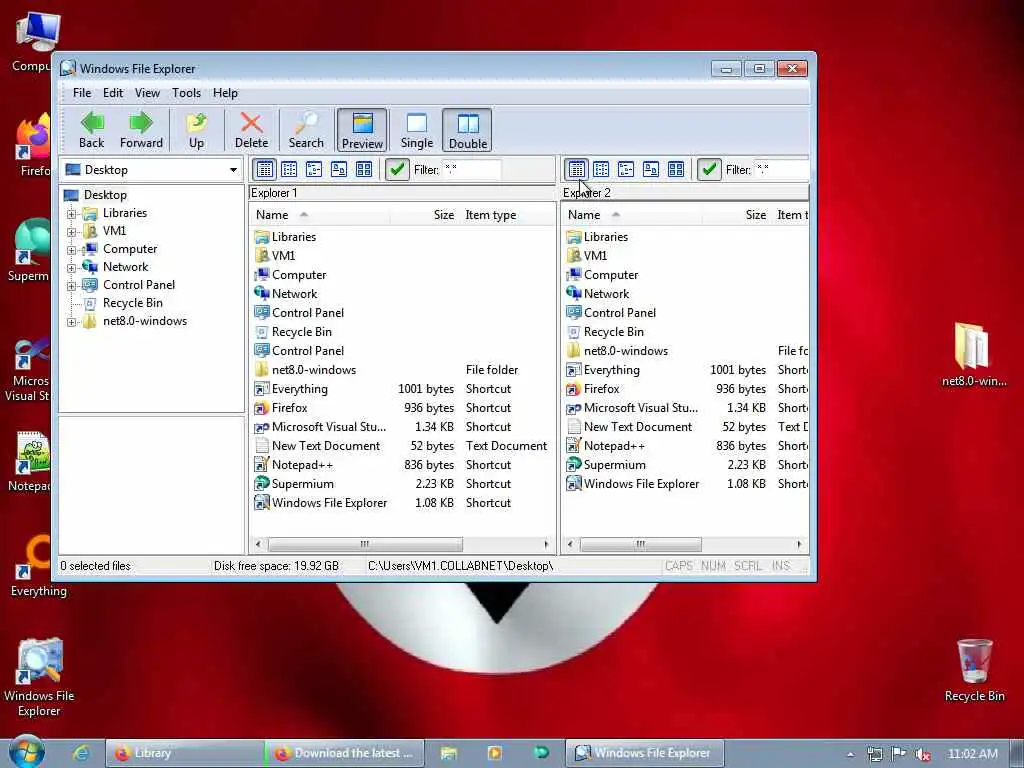The image size is (1024, 768).
Task: Select first view-mode icon in Explorer 1 toolbar
Action: [264, 170]
